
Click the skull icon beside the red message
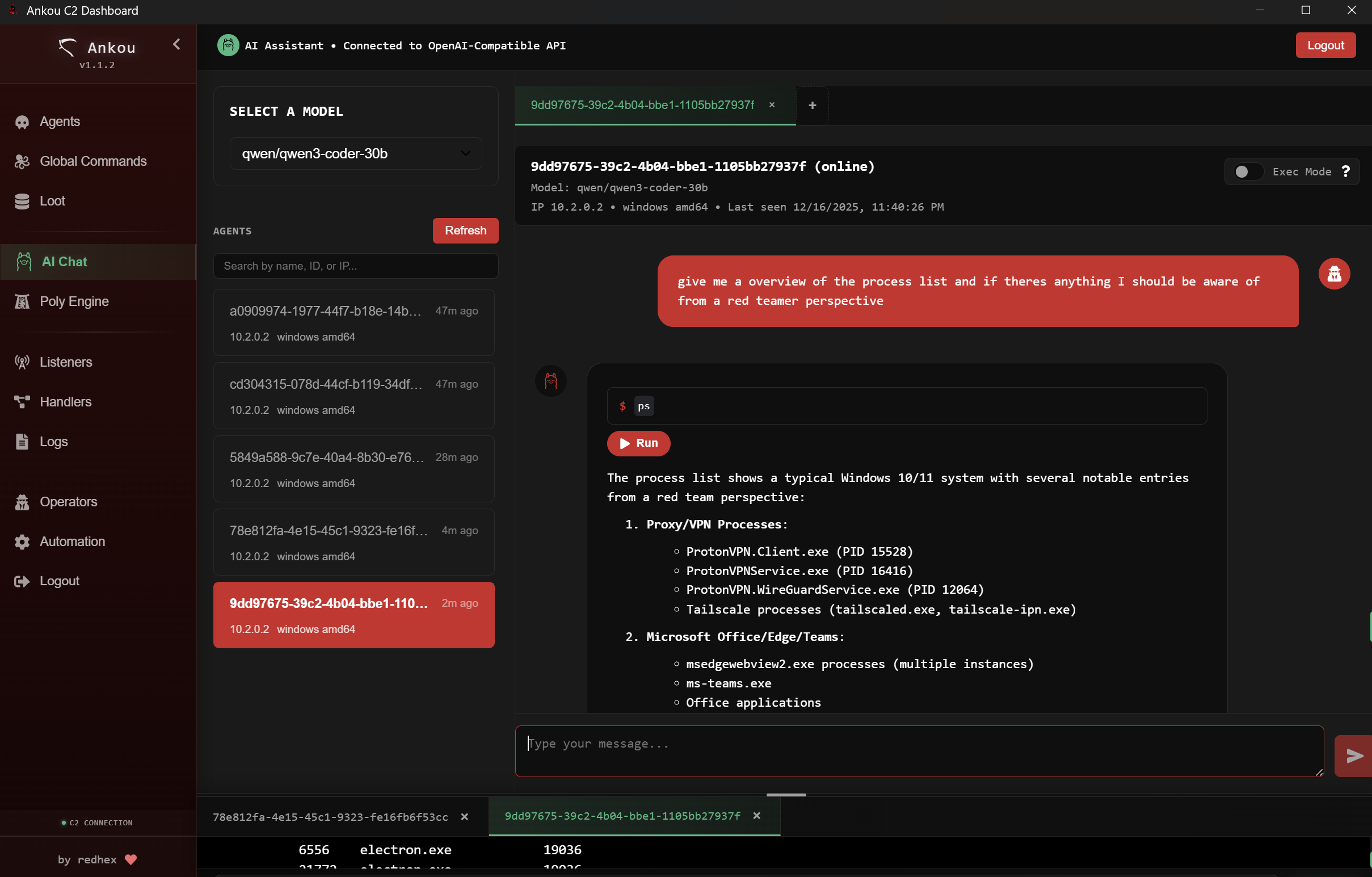coord(1335,273)
